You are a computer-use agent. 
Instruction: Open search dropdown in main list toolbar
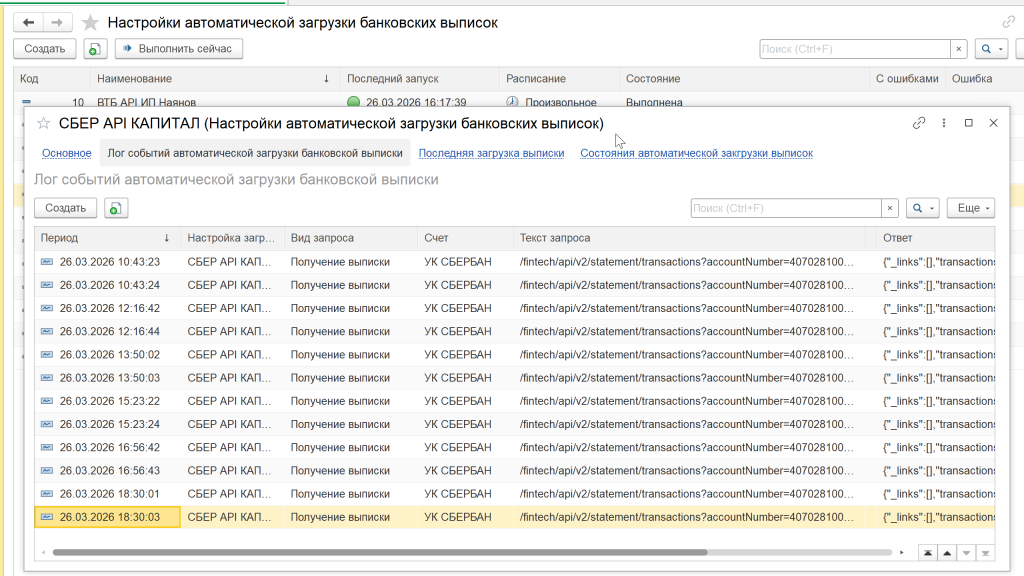click(990, 48)
